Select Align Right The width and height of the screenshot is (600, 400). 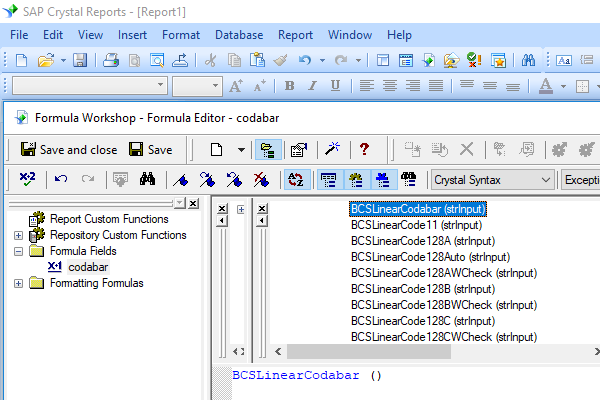[413, 85]
